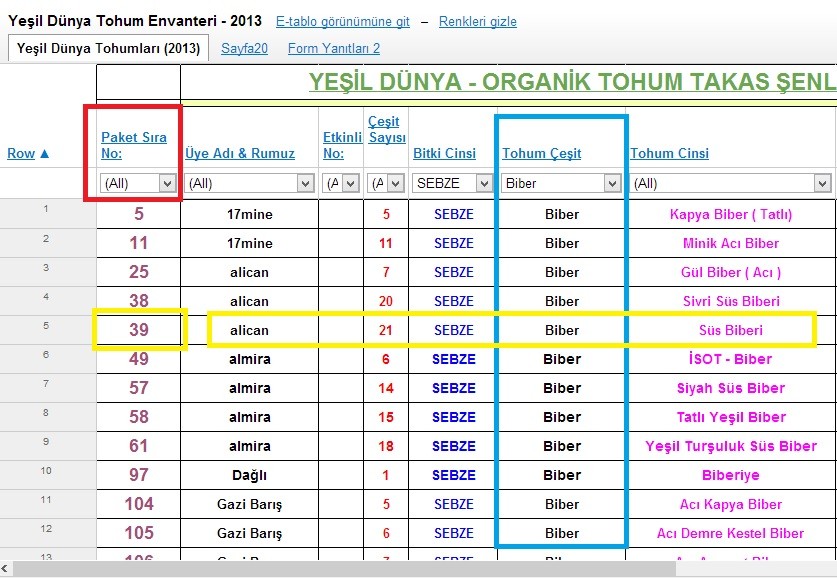Select the Süs Biberi cell in row 5
Screen dimensions: 837x578
tap(730, 330)
